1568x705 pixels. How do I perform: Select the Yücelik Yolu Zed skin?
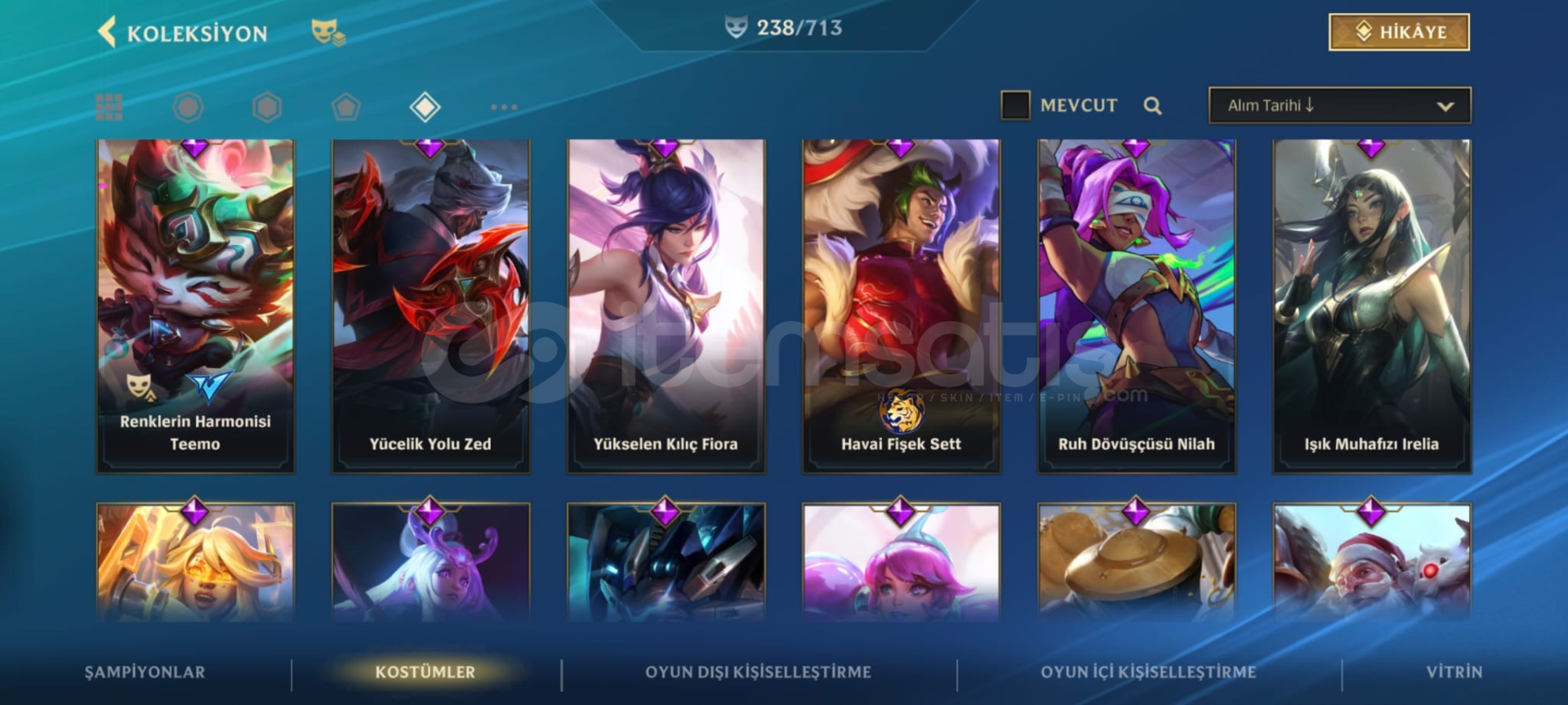point(430,306)
